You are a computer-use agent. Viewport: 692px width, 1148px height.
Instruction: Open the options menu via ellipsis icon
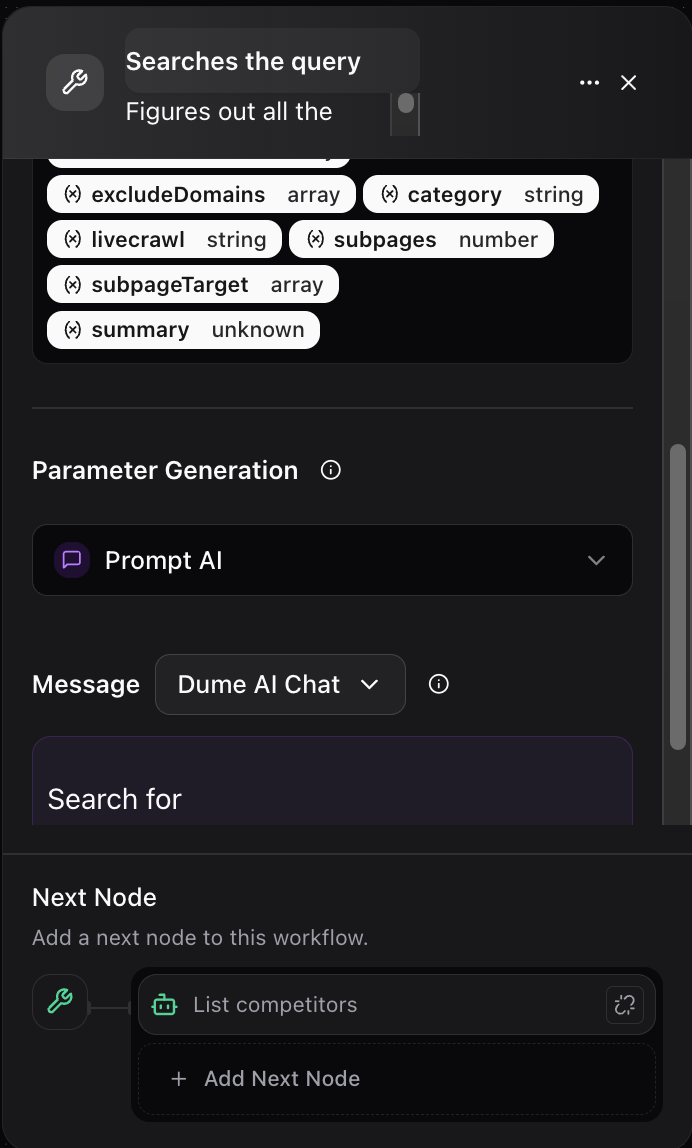pyautogui.click(x=589, y=83)
